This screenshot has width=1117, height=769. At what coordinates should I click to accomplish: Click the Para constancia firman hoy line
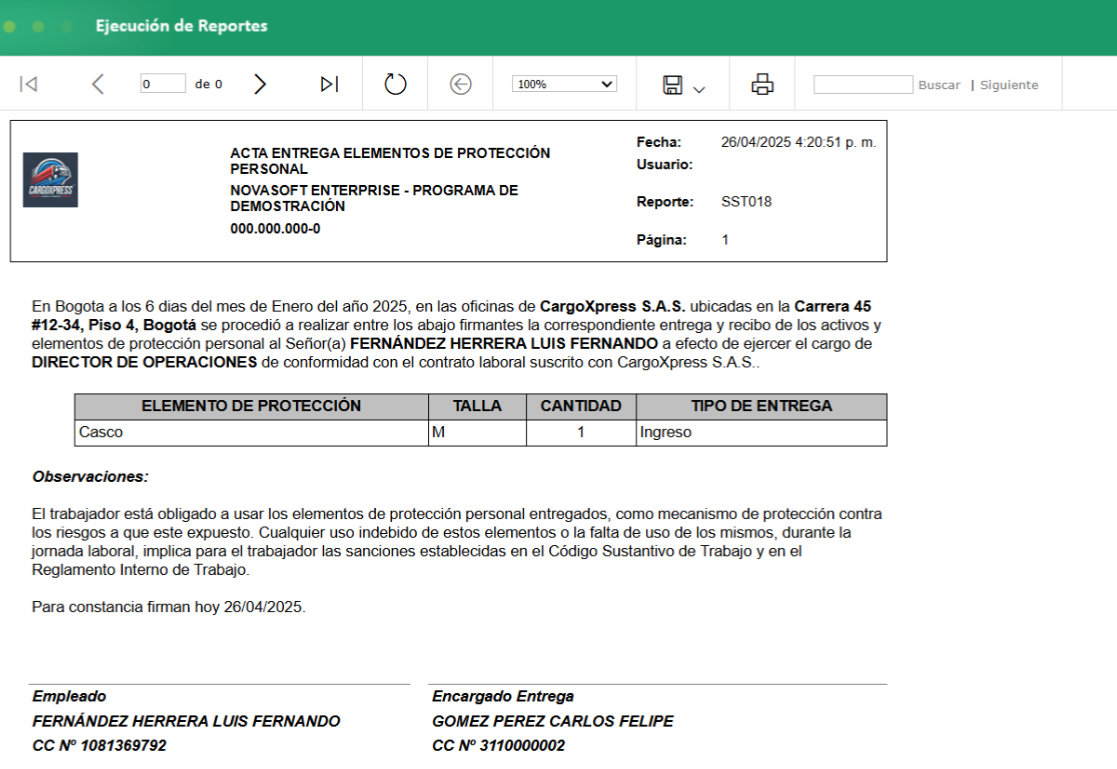pos(169,607)
